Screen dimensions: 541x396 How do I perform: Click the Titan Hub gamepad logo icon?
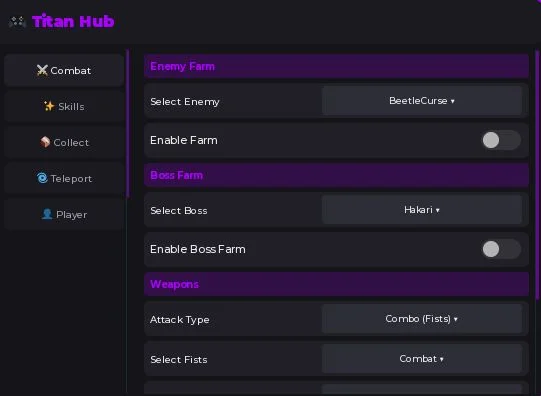[18, 22]
